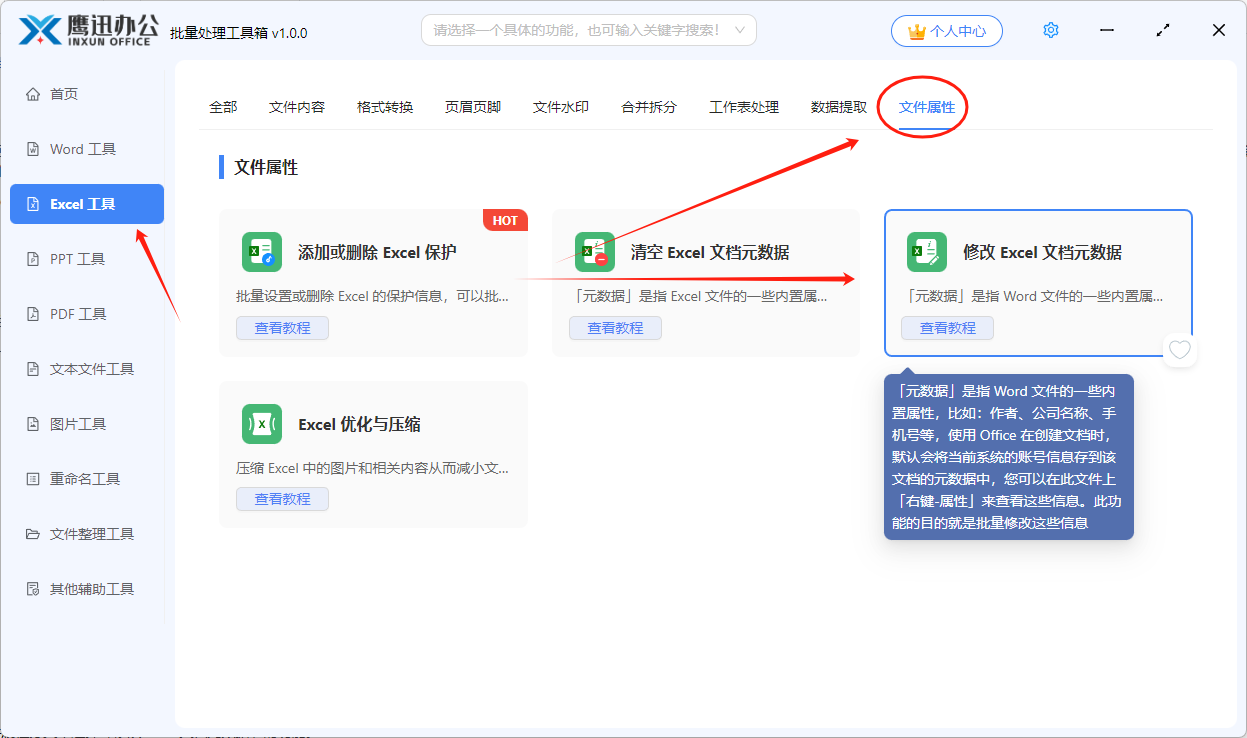Go to 首页 in sidebar
This screenshot has height=738, width=1247.
(64, 94)
